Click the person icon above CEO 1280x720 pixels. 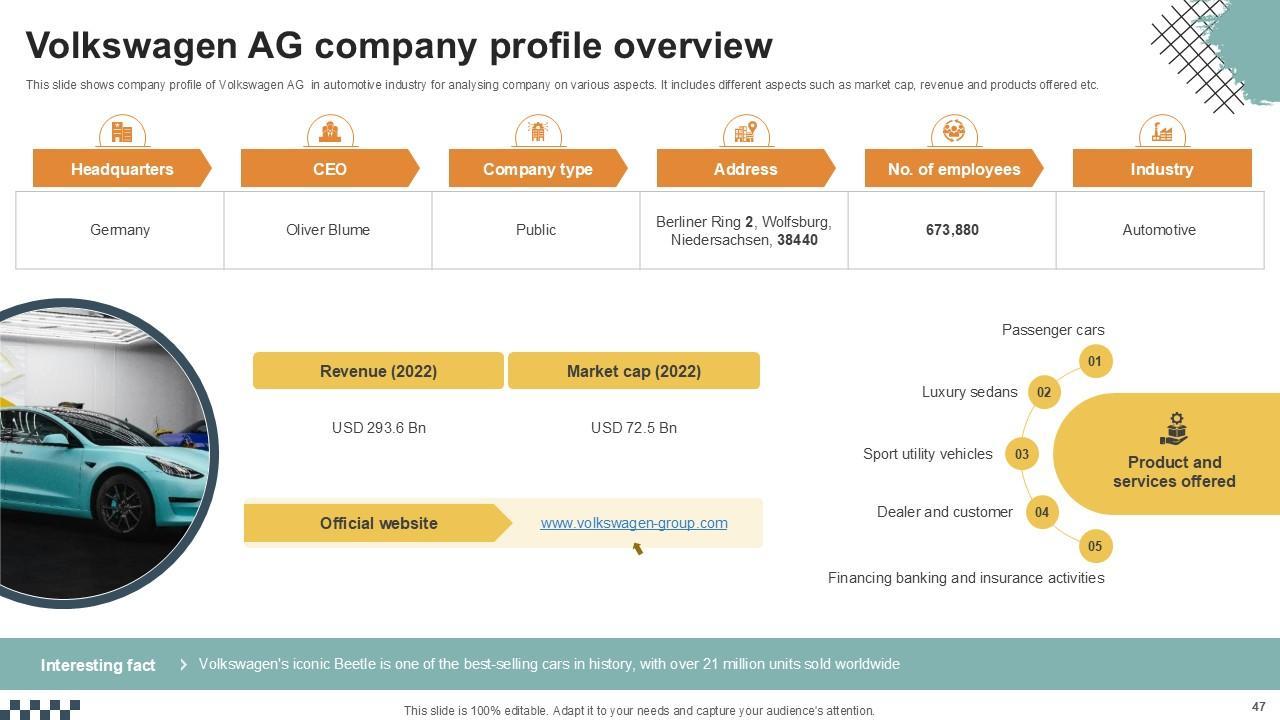[x=330, y=131]
